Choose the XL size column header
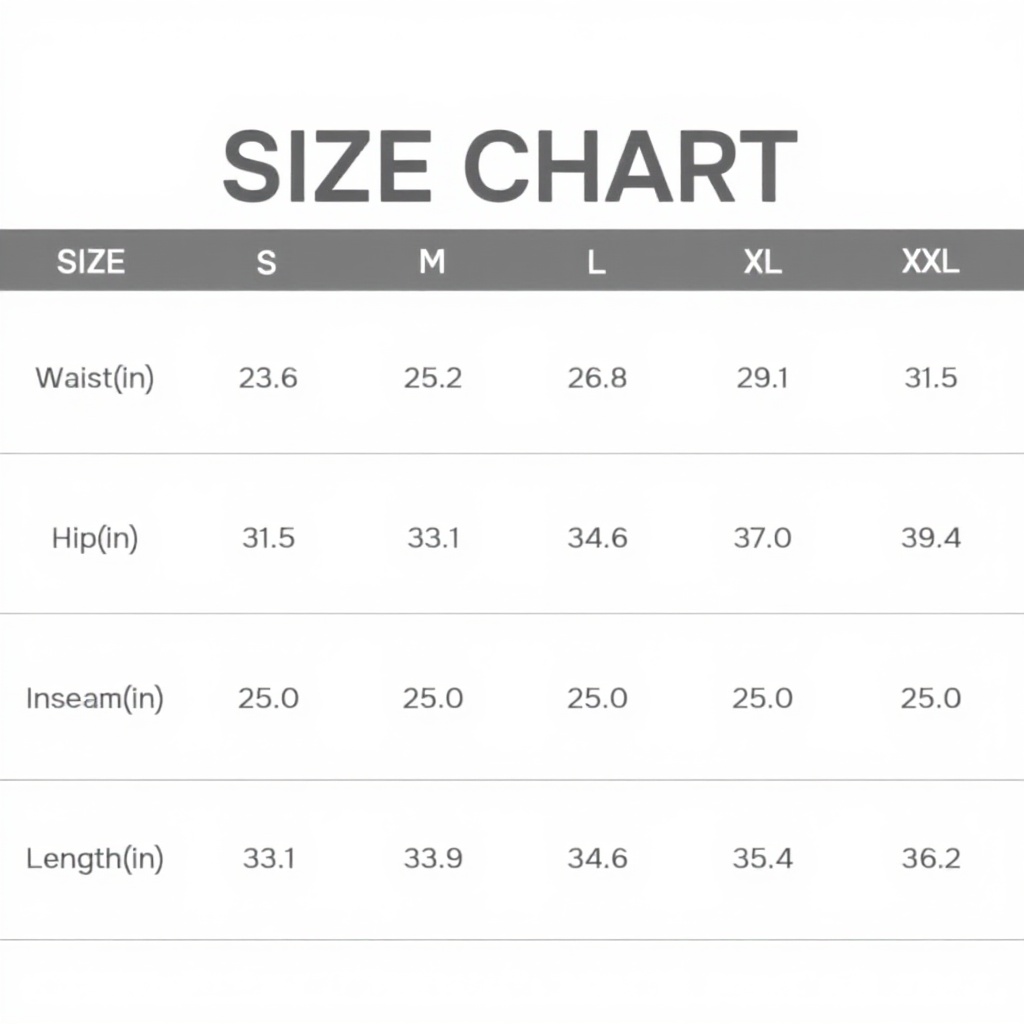1024x1024 pixels. click(762, 262)
